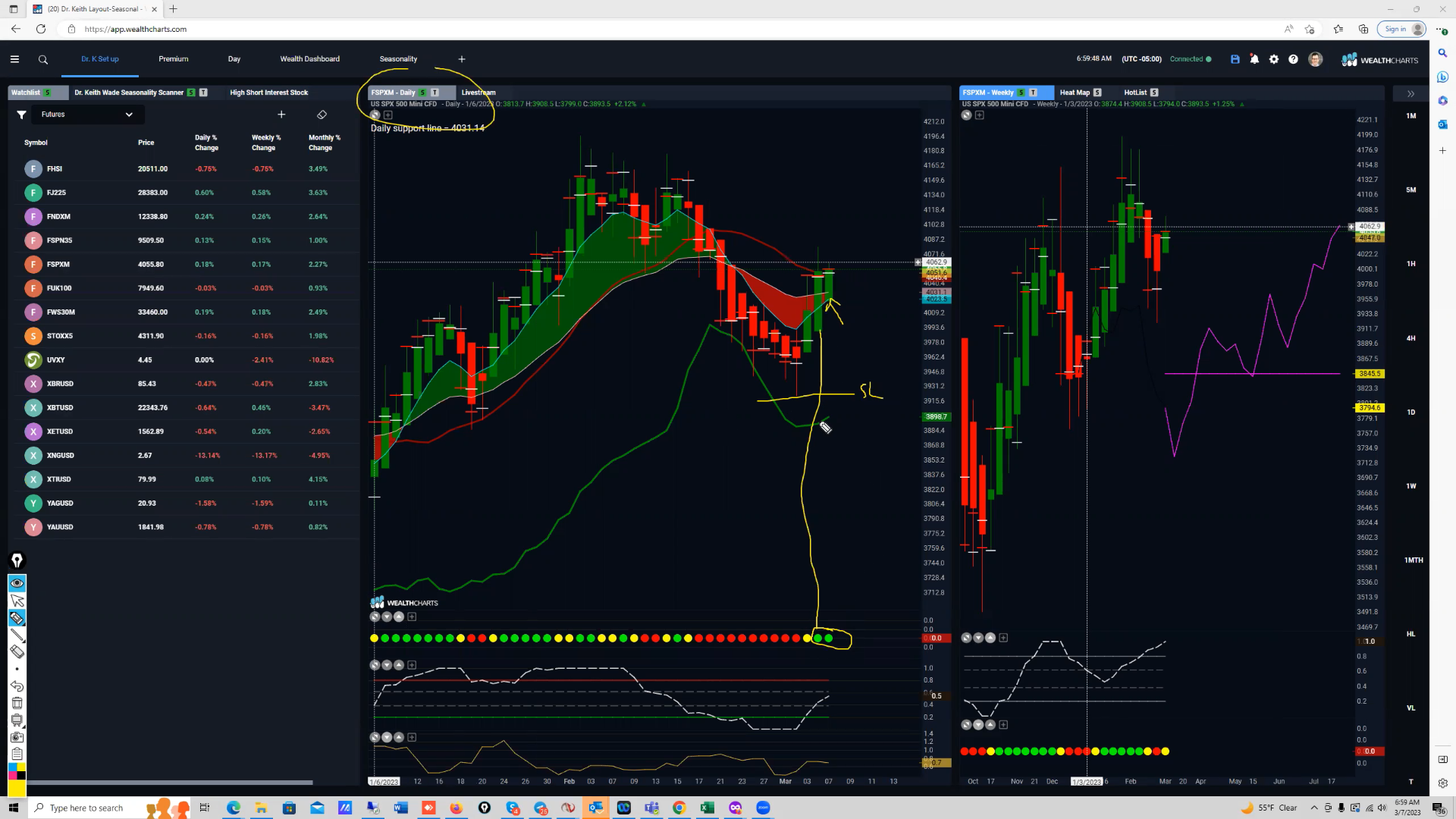
Task: Click the watchlist eraser clear icon
Action: tap(322, 115)
